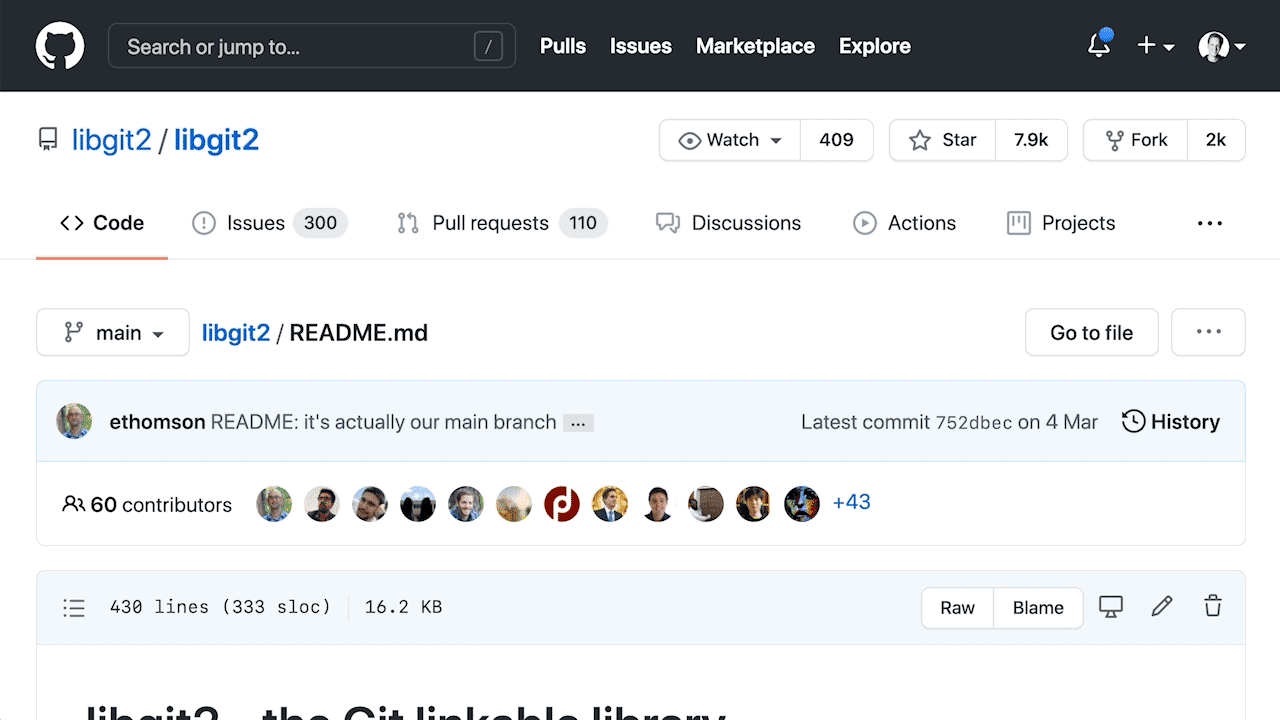Click the Raw button
The width and height of the screenshot is (1280, 720).
click(x=957, y=607)
